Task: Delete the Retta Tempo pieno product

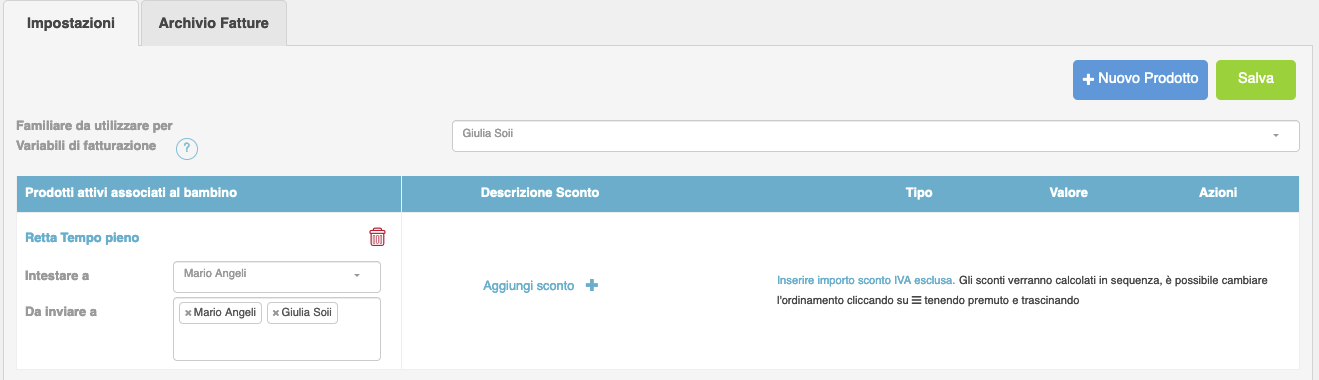Action: [x=377, y=237]
